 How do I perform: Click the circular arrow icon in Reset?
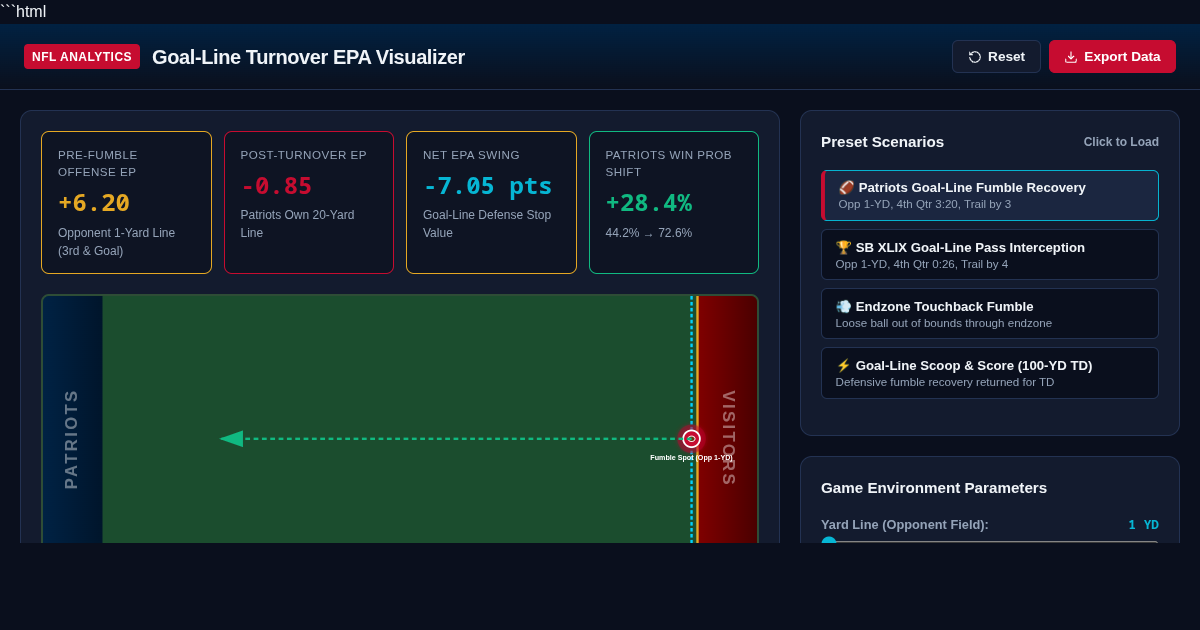[x=975, y=57]
